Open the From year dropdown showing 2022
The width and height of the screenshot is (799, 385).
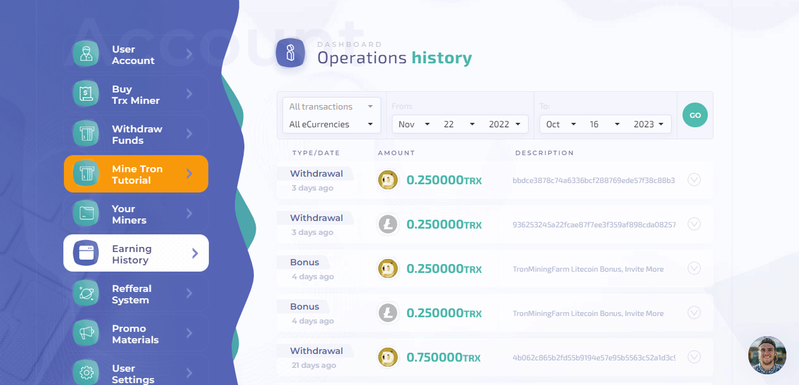504,124
